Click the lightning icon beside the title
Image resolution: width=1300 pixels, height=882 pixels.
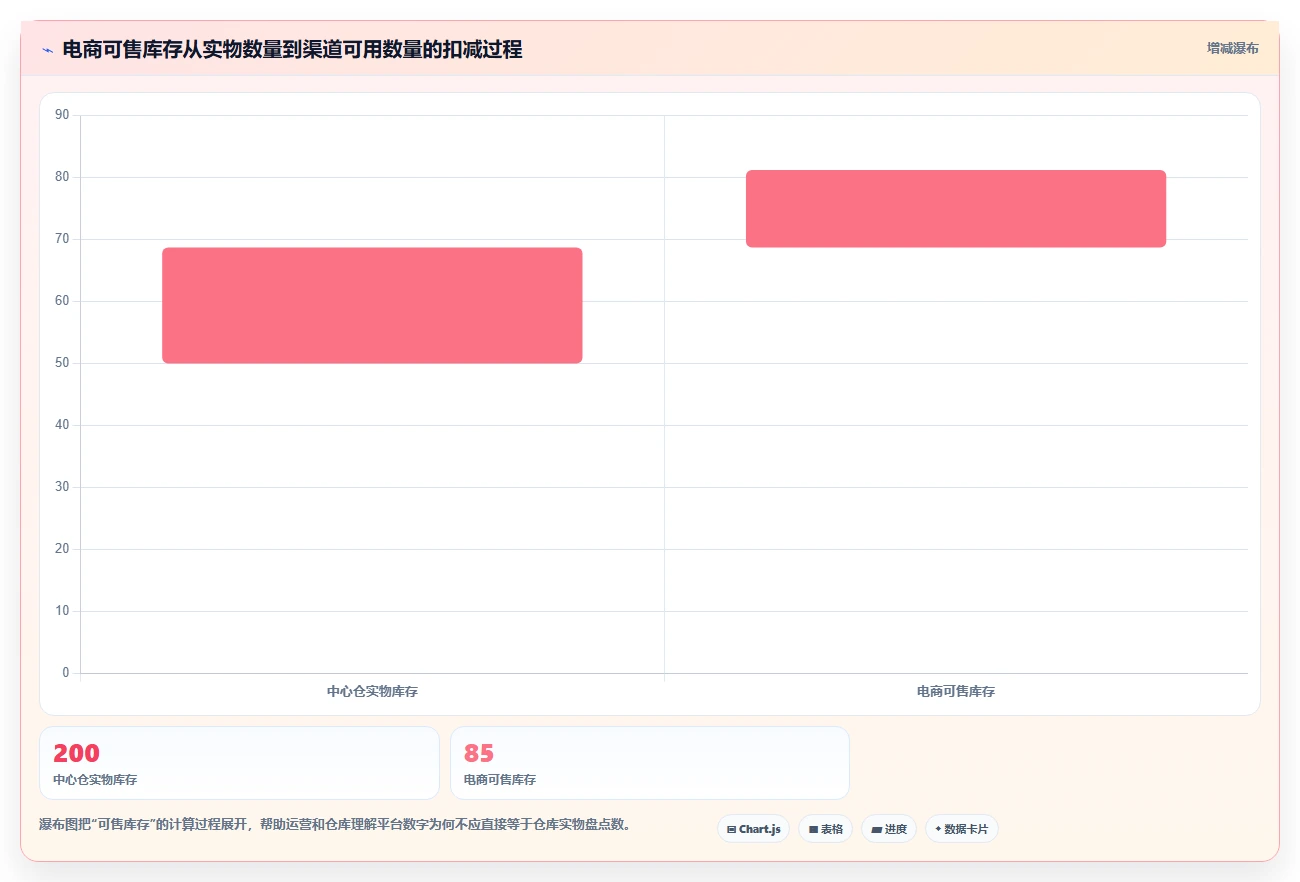(47, 50)
